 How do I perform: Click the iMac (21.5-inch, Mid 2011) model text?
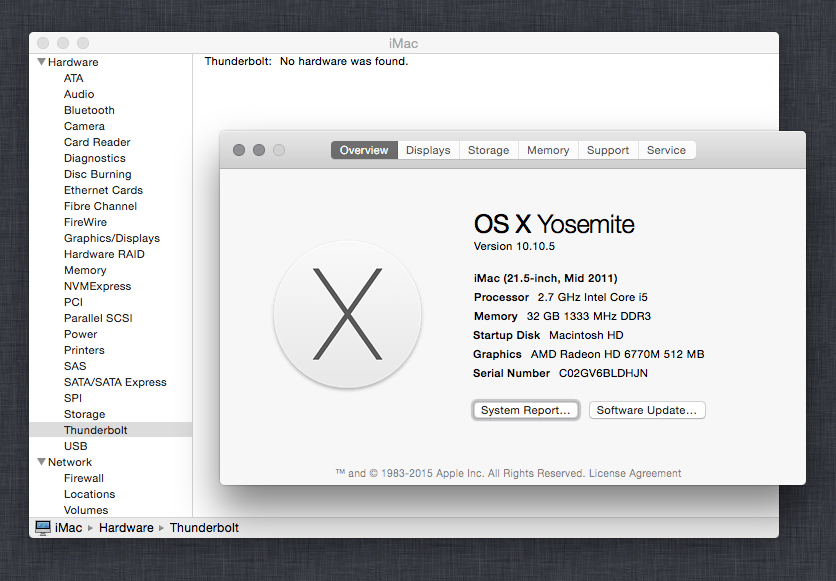[x=545, y=278]
